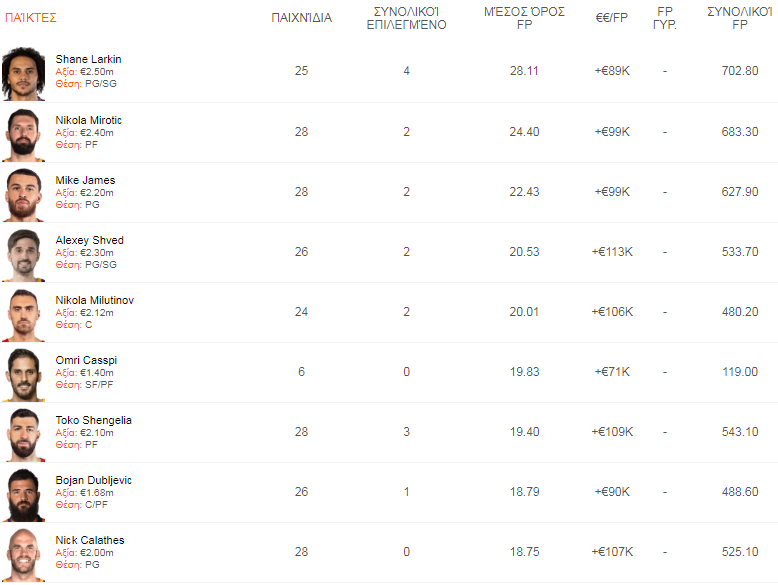The width and height of the screenshot is (778, 585).
Task: Click Toko Shengelia's avatar image
Action: (24, 433)
